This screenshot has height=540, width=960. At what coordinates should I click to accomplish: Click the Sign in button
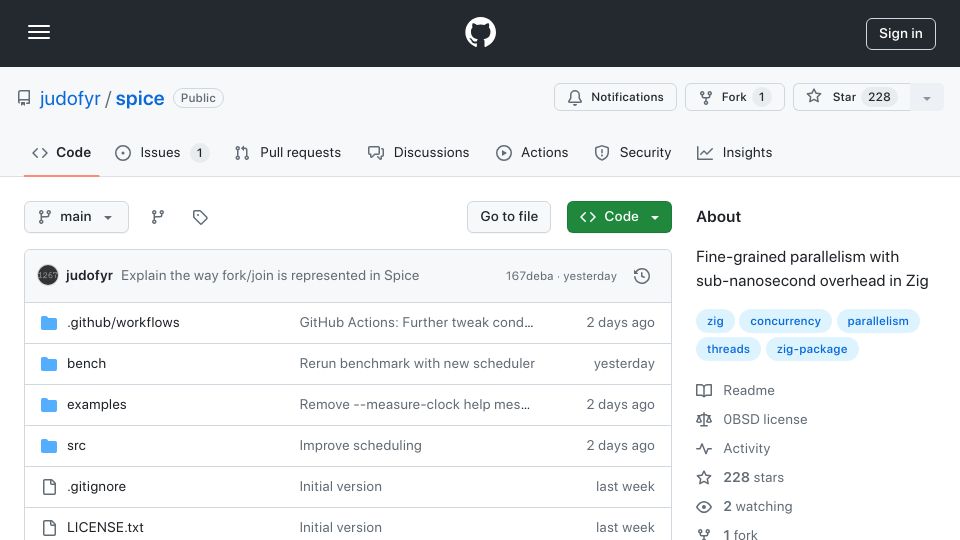[900, 34]
